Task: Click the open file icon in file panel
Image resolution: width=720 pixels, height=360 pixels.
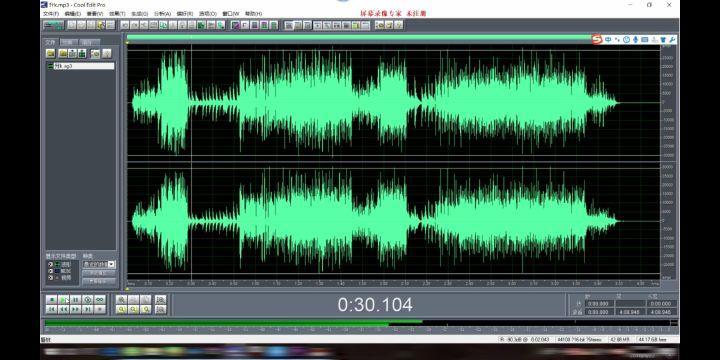Action: point(51,54)
